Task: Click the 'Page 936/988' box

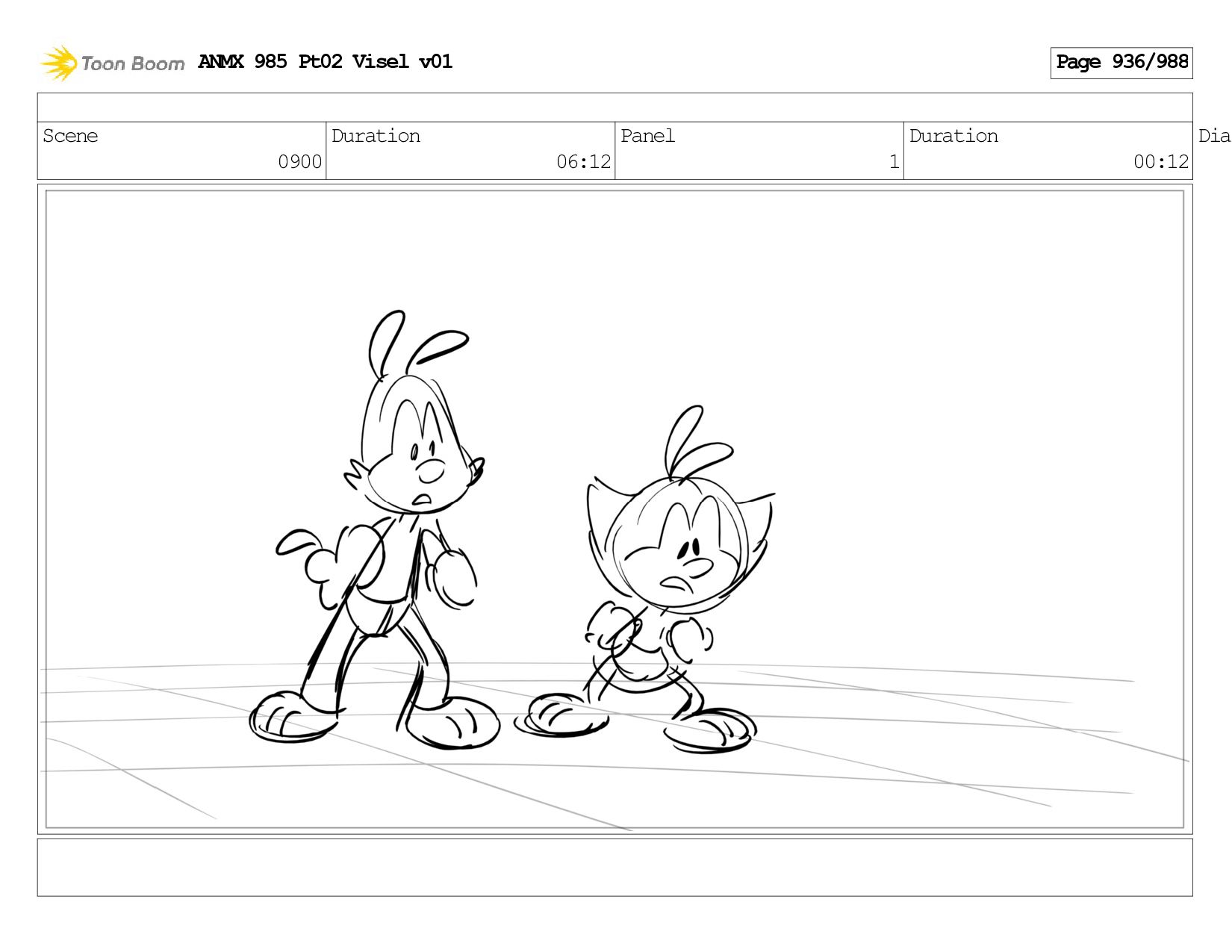Action: coord(1121,63)
